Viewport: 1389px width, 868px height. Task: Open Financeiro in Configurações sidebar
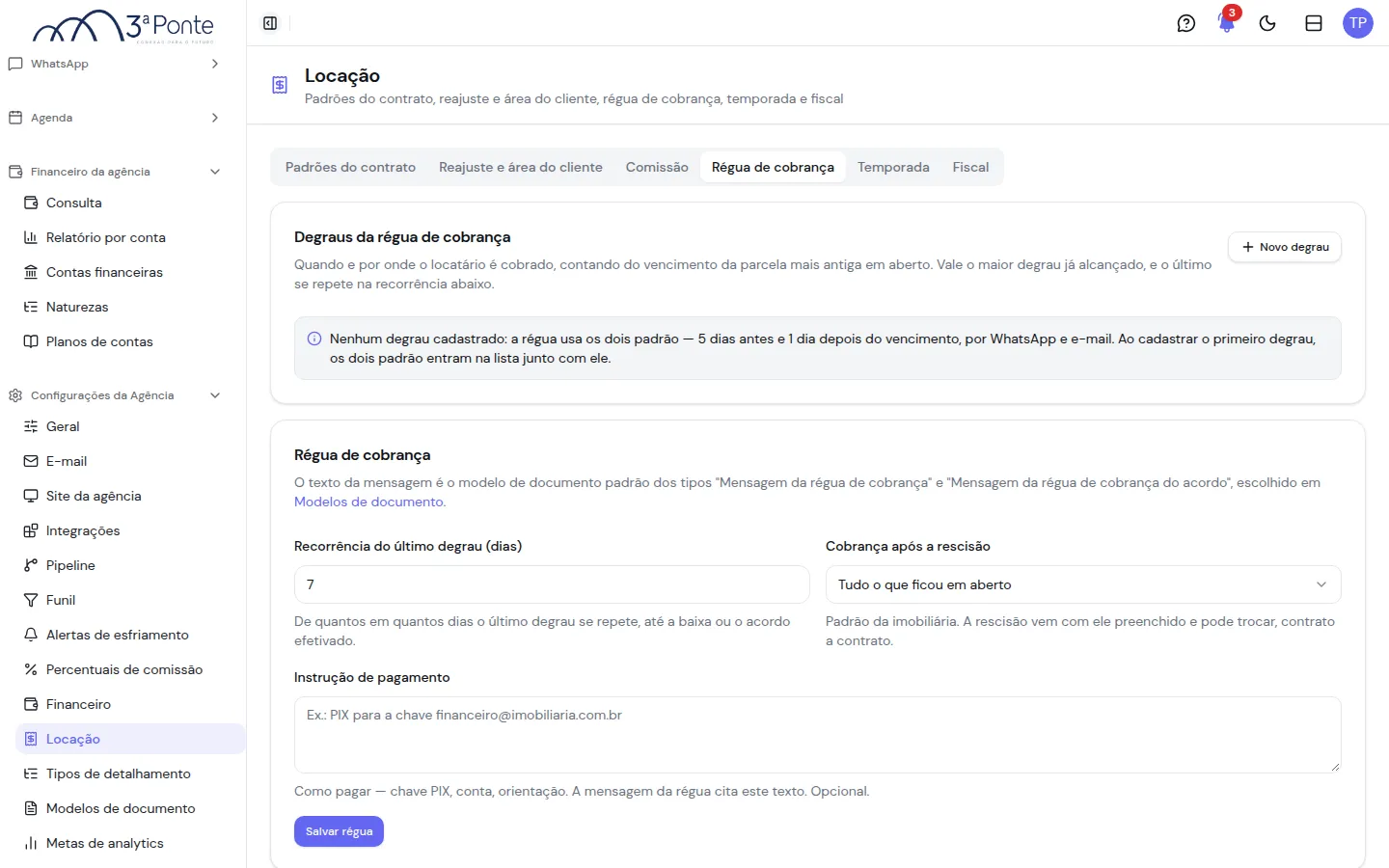[x=131, y=704]
